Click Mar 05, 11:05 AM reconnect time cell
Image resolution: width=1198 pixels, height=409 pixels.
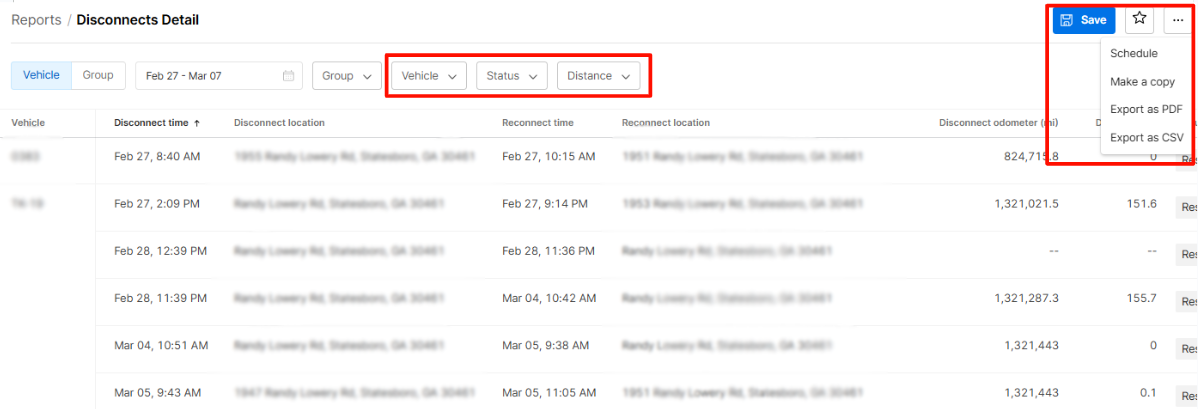click(549, 393)
